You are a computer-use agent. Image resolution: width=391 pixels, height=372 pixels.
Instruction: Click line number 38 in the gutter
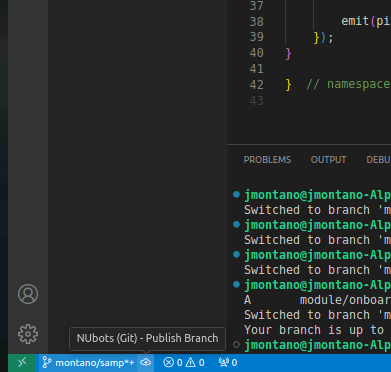point(256,22)
